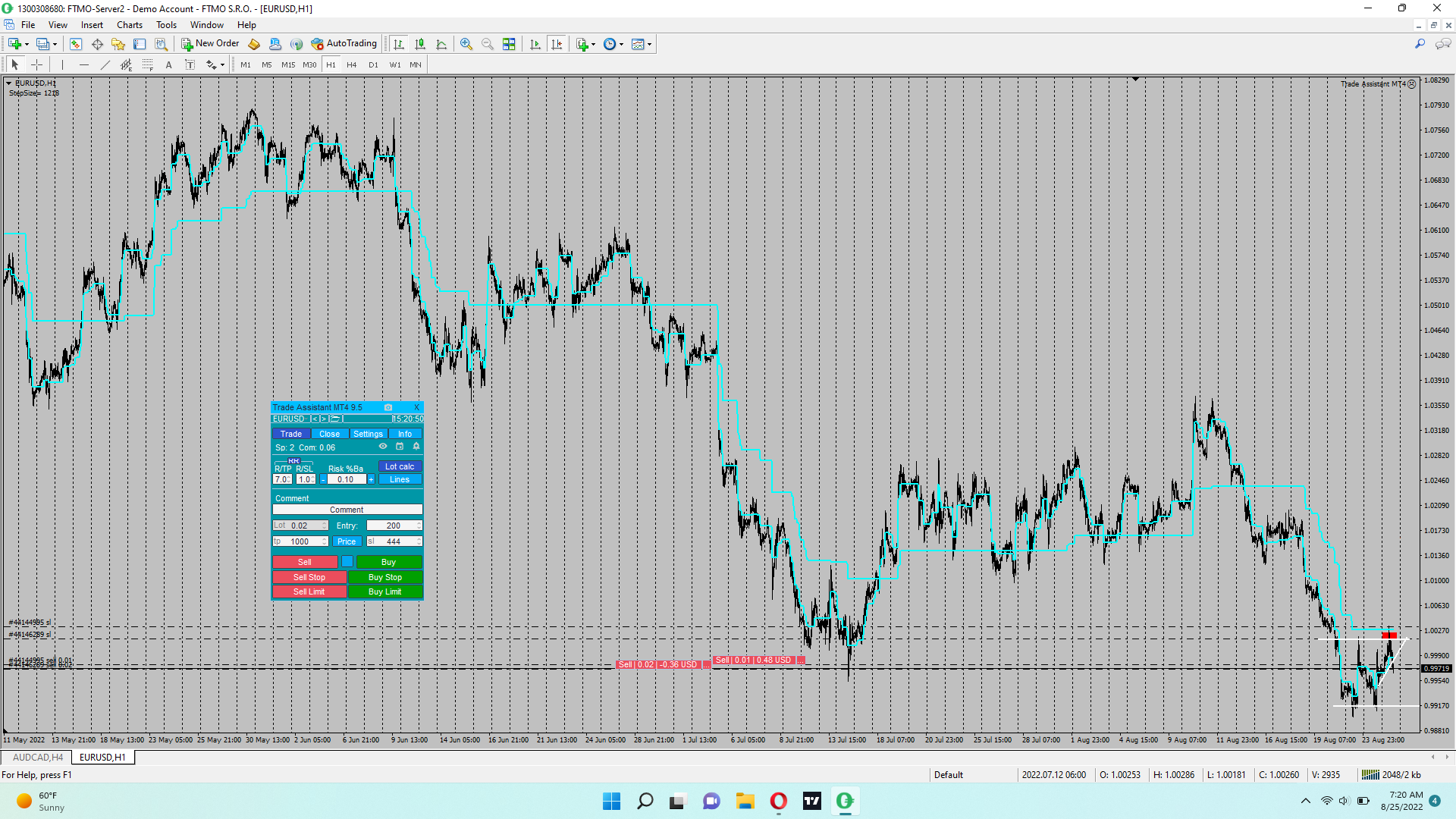The height and width of the screenshot is (819, 1456).
Task: Select the horizontal line drawing tool
Action: pos(84,65)
